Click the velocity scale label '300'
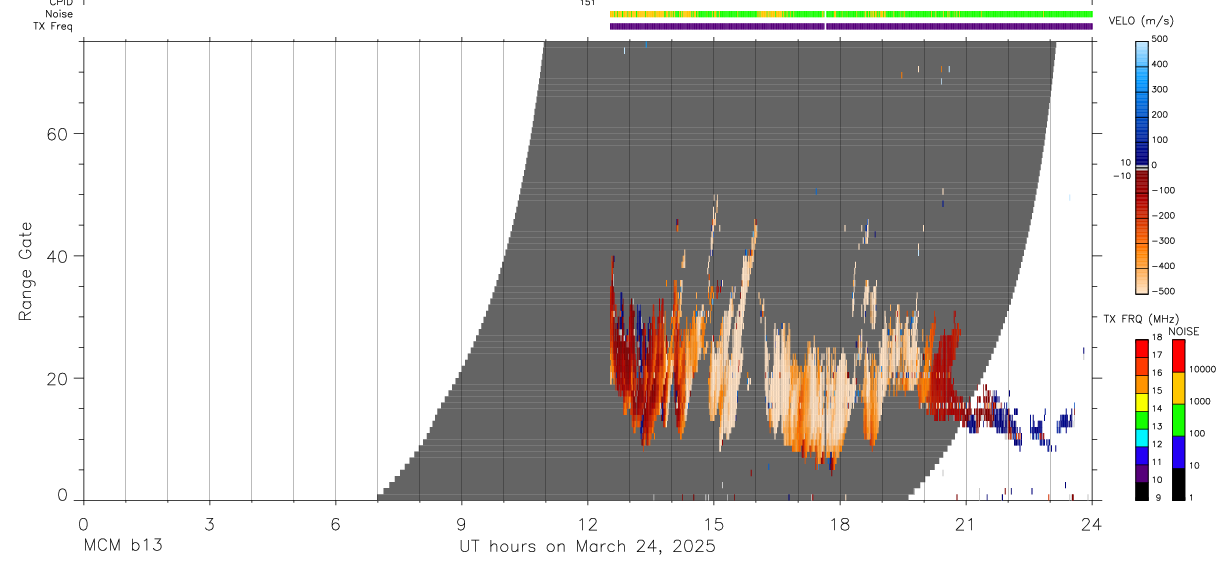This screenshot has width=1228, height=567. click(1160, 89)
